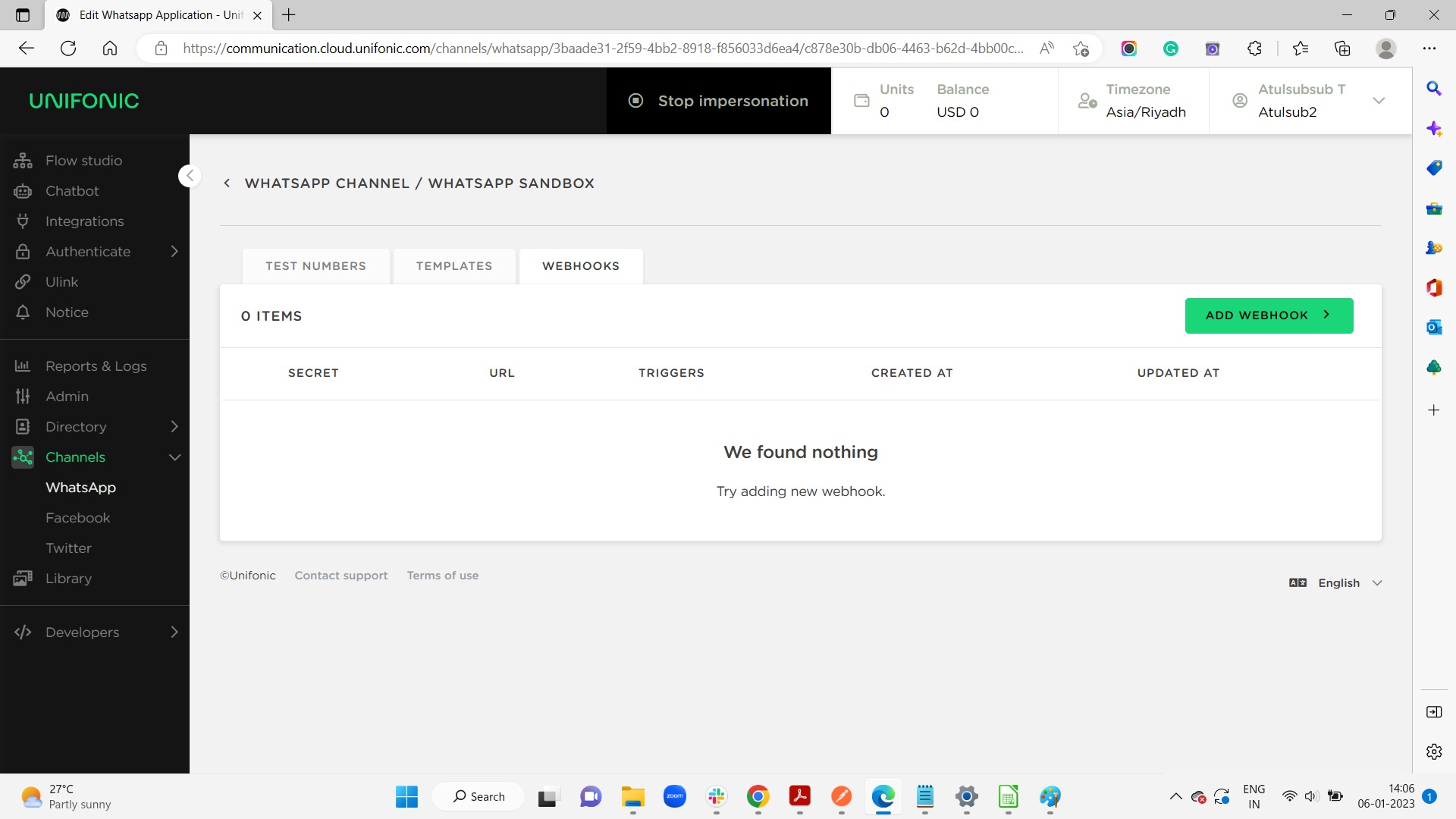Switch to the Templates tab
Screen dimensions: 1456x819
[x=453, y=266]
